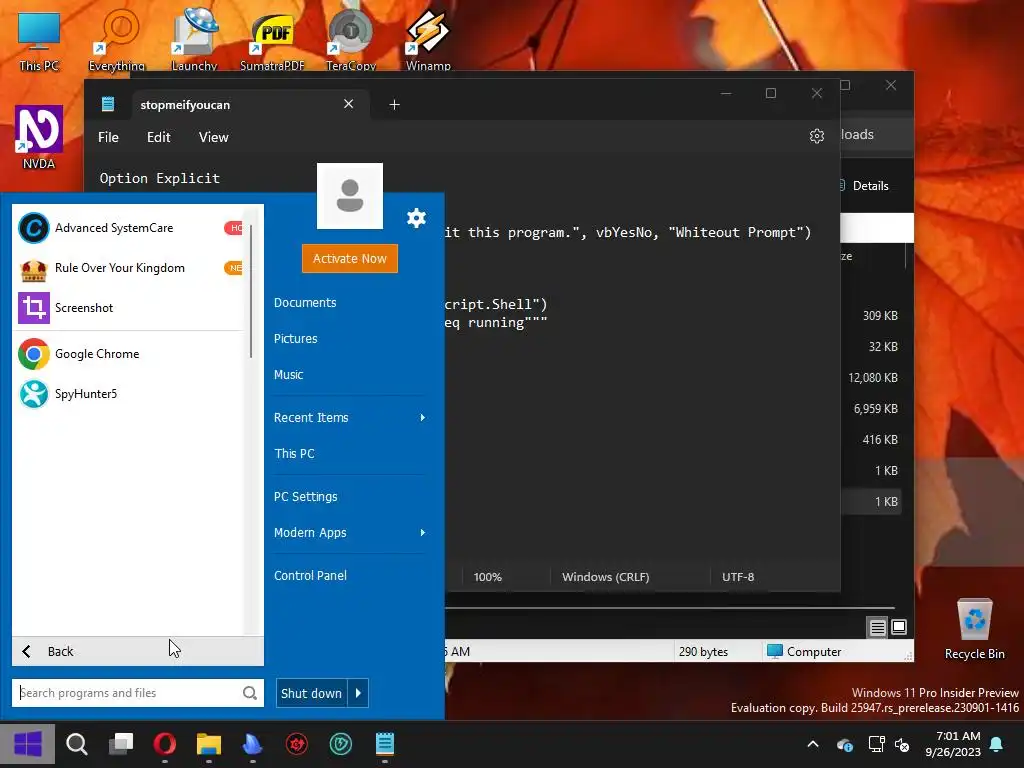The height and width of the screenshot is (768, 1024).
Task: Open Control Panel from start menu
Action: click(310, 575)
